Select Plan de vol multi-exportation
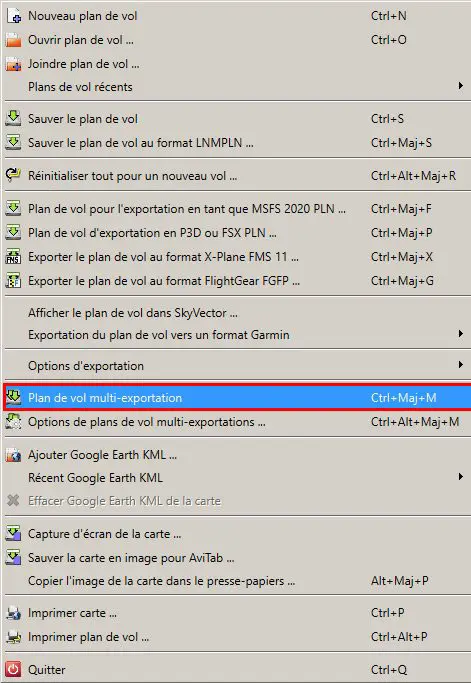 click(x=237, y=397)
